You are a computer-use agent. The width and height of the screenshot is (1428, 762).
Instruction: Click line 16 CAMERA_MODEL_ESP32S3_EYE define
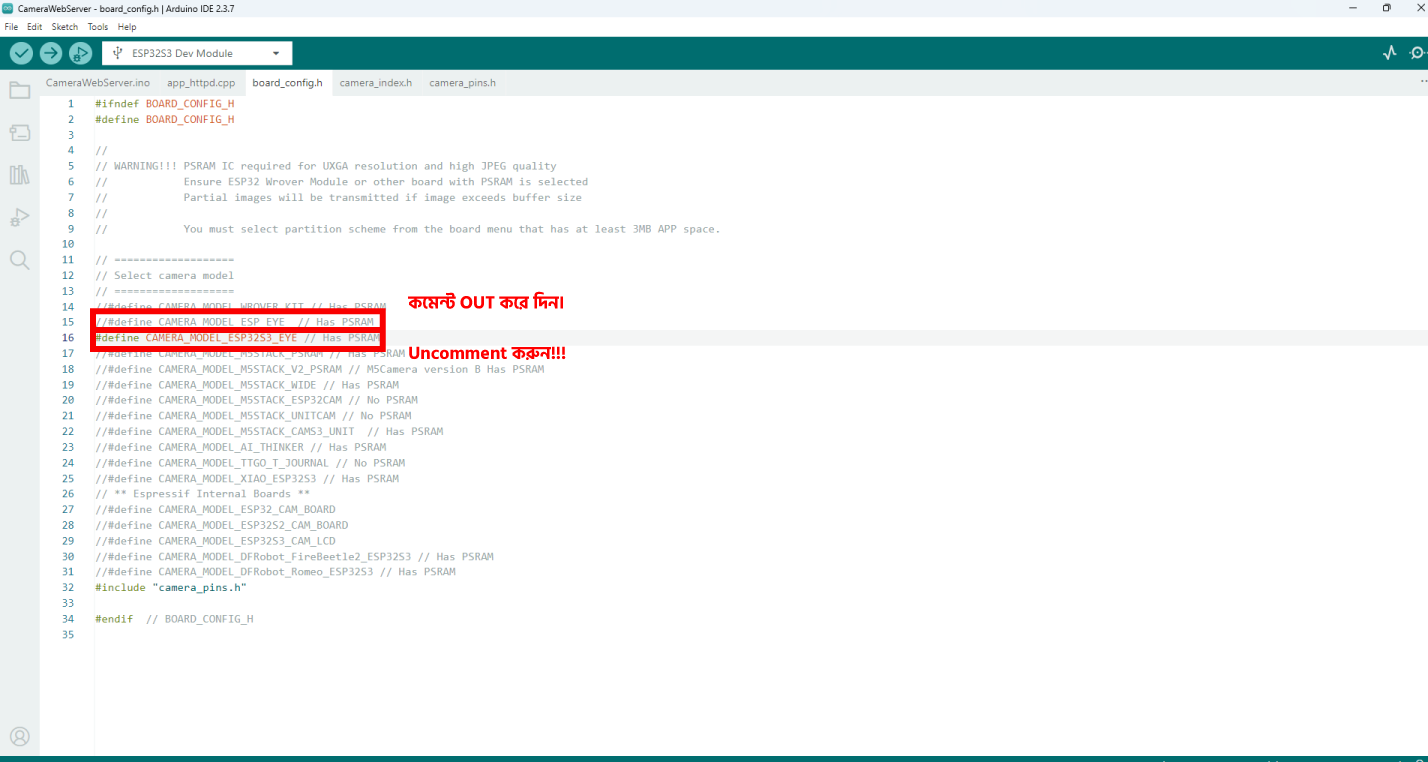pyautogui.click(x=221, y=338)
